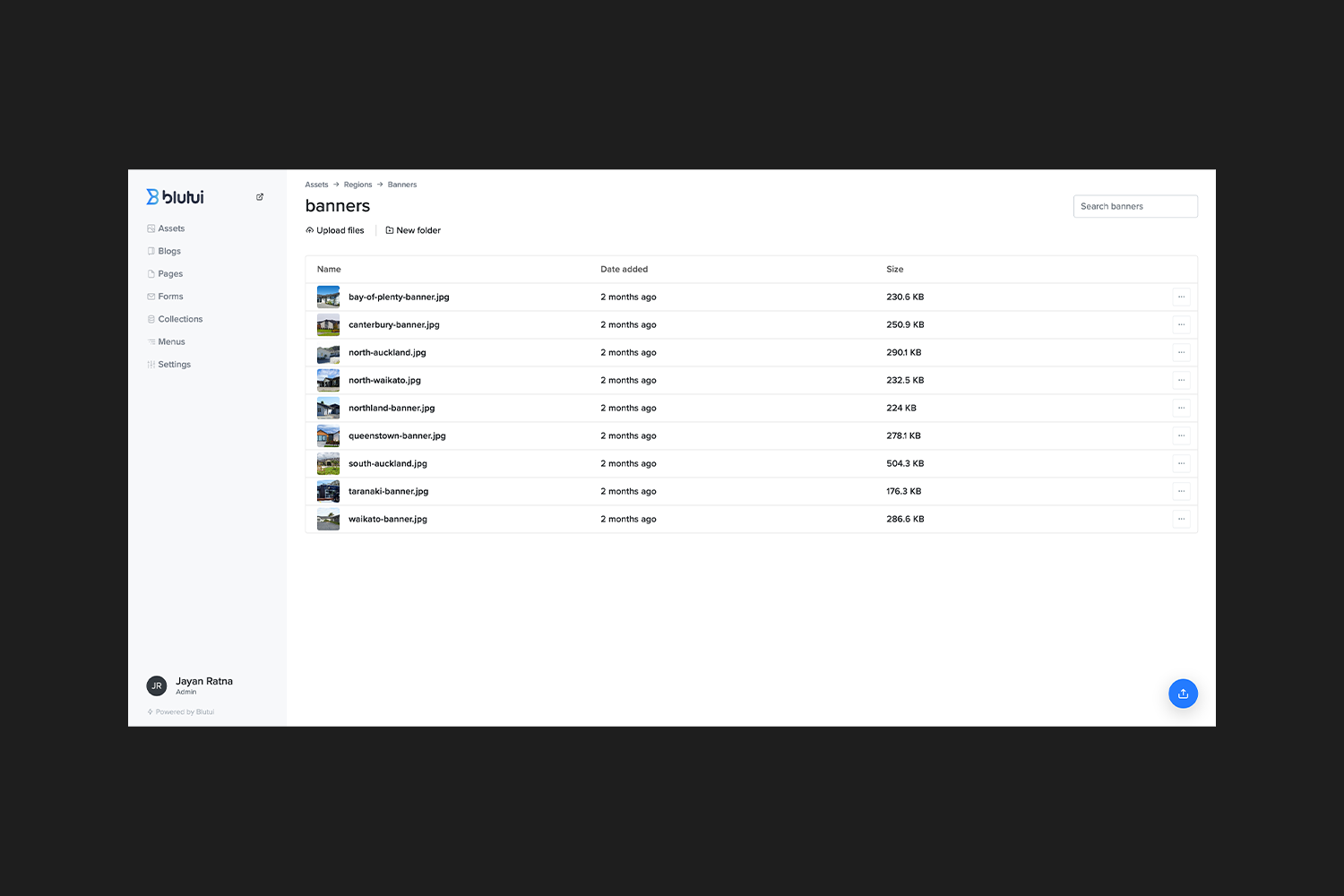Click the 224 KB size value
This screenshot has height=896, width=1344.
(901, 408)
